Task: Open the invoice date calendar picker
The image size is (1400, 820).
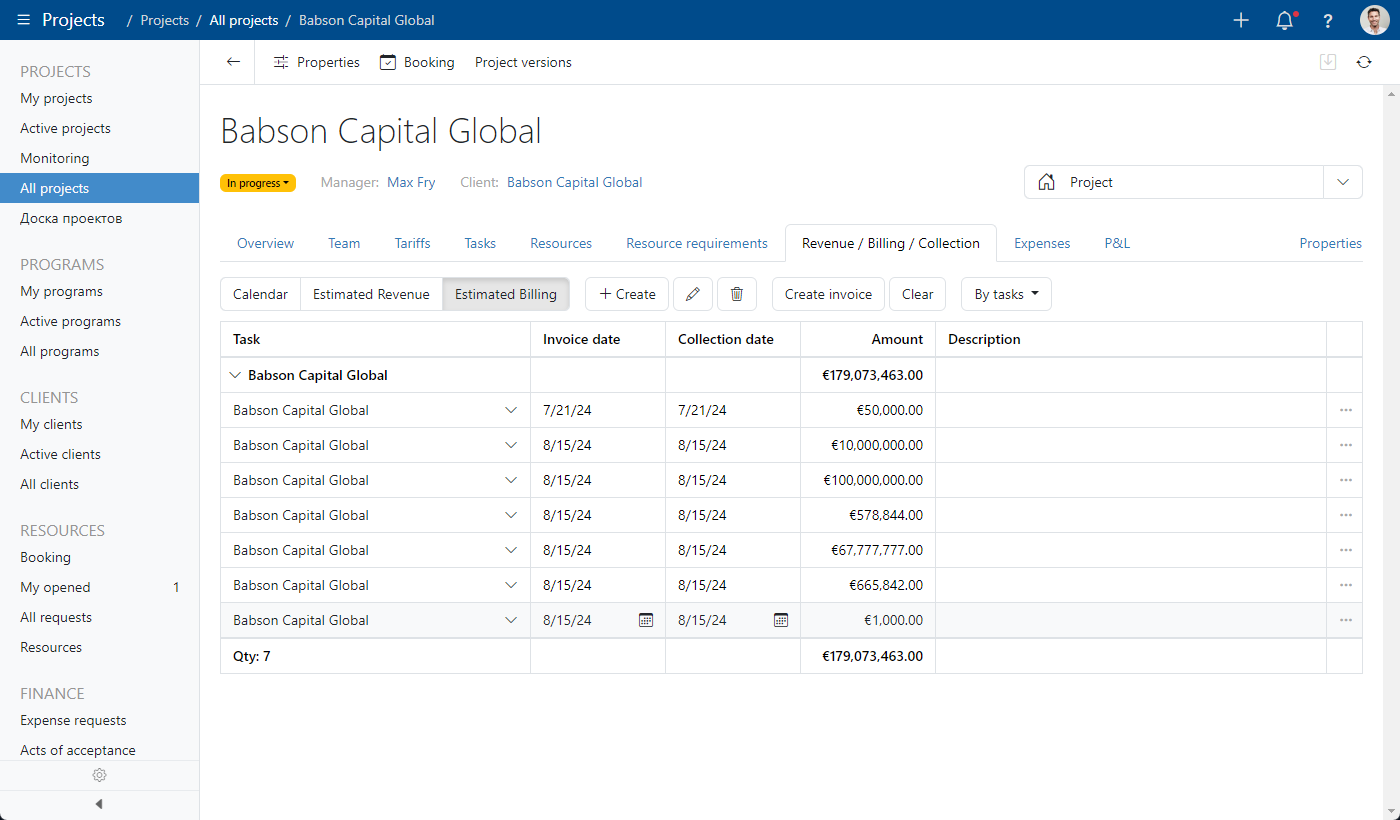Action: 646,620
